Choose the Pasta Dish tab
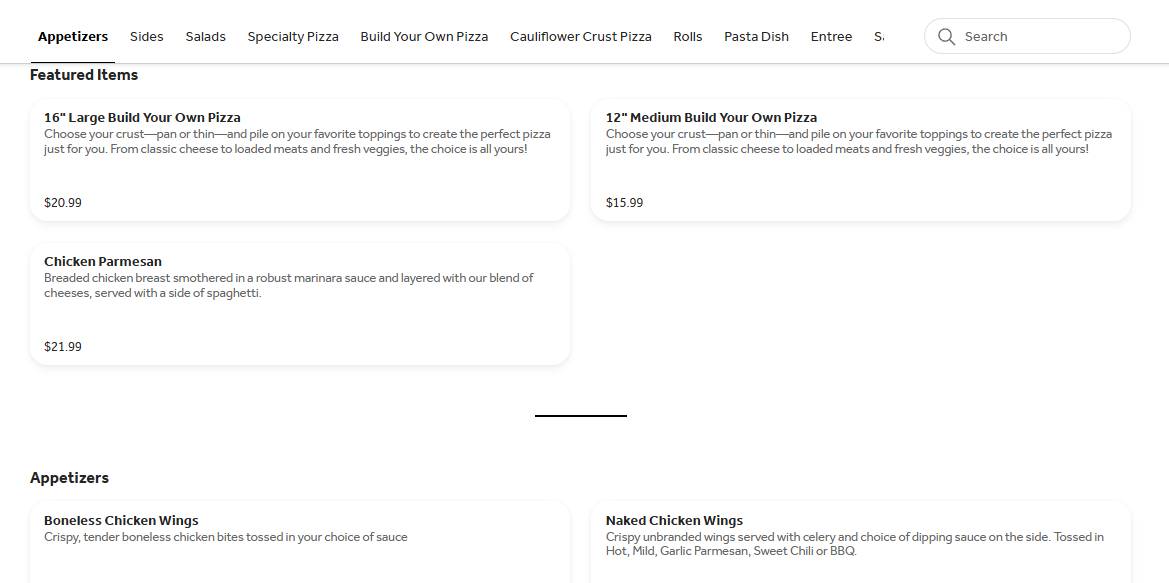The width and height of the screenshot is (1169, 583). [756, 37]
